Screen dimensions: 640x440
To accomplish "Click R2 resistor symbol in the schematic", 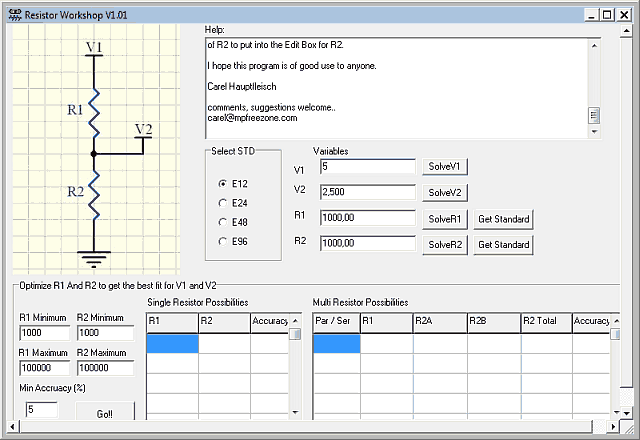I will tap(94, 195).
